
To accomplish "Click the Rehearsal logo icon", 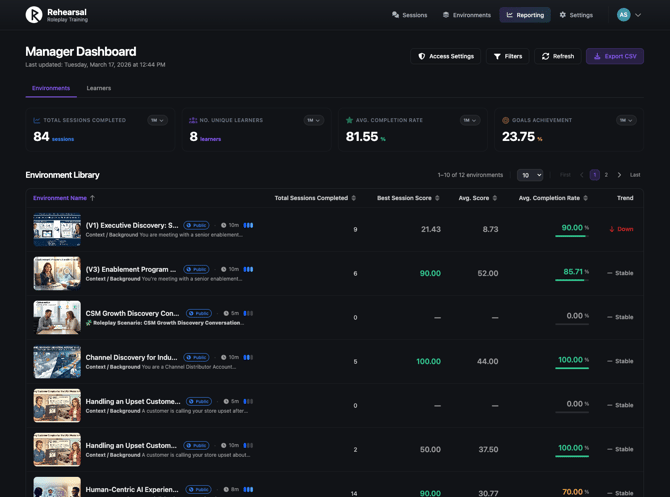I will (34, 15).
